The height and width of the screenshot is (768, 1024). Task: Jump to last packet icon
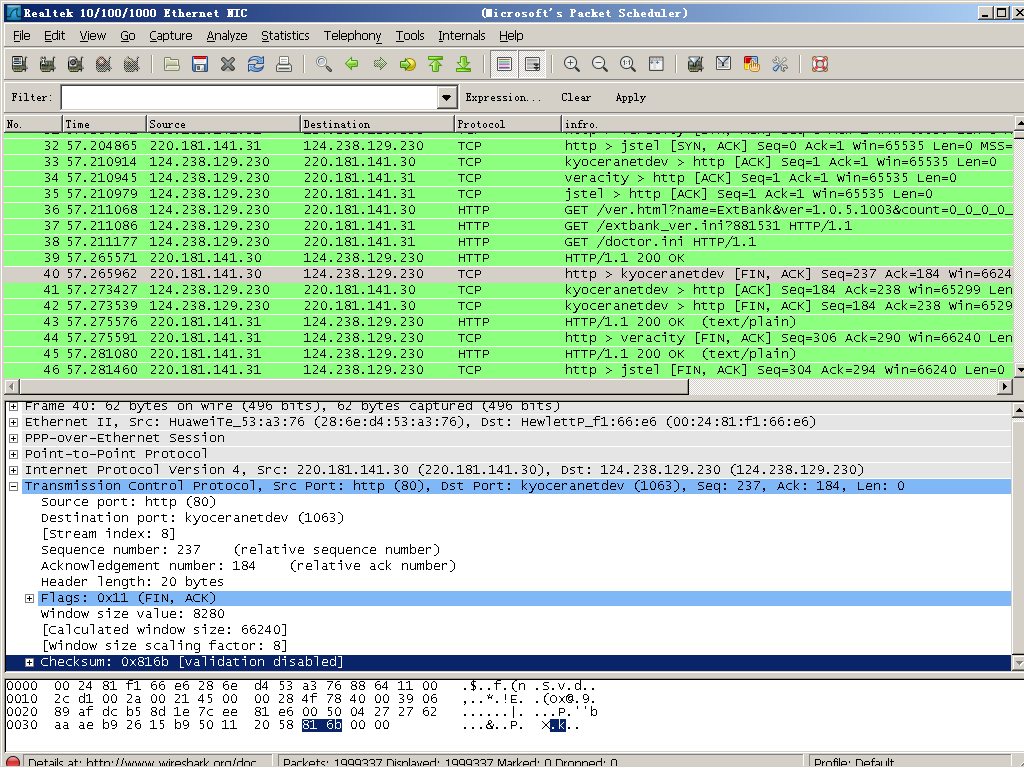coord(464,64)
